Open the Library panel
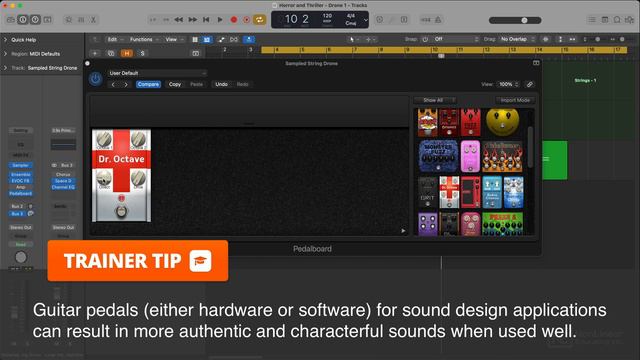The width and height of the screenshot is (640, 360). pos(11,20)
